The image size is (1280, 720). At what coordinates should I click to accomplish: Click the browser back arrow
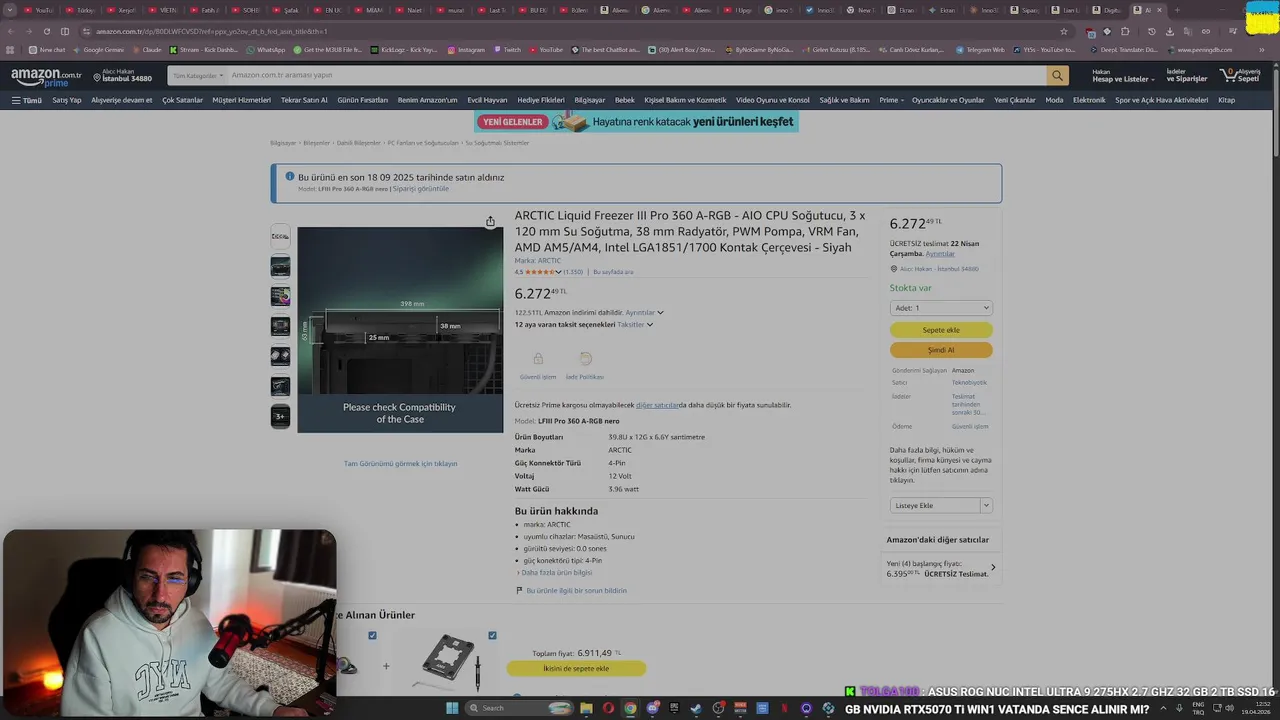coord(11,31)
